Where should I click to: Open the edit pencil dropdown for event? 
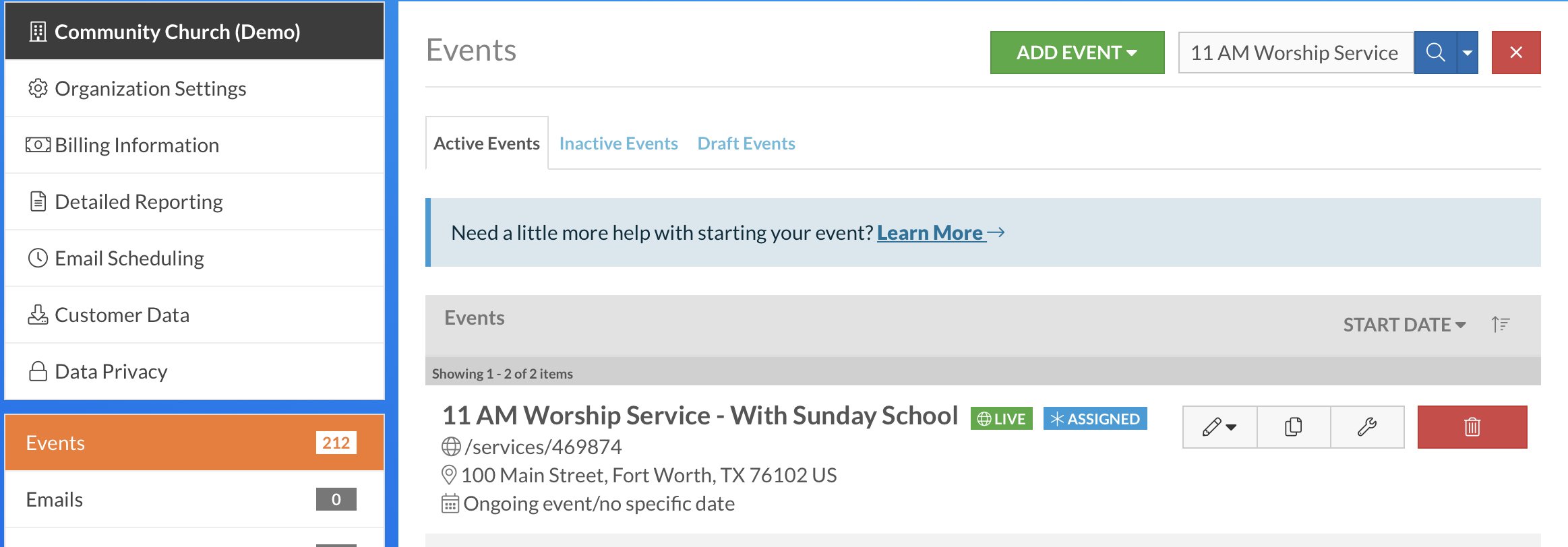pyautogui.click(x=1219, y=427)
